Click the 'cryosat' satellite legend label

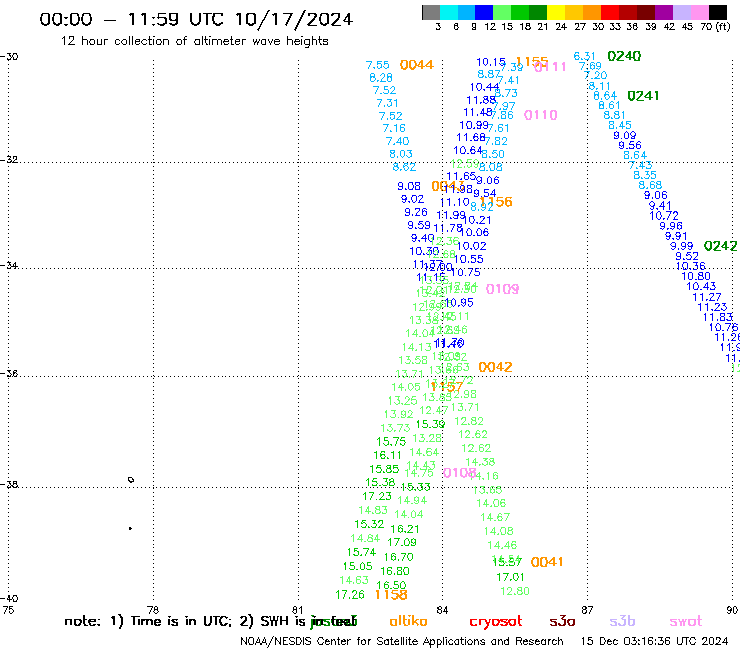click(496, 621)
